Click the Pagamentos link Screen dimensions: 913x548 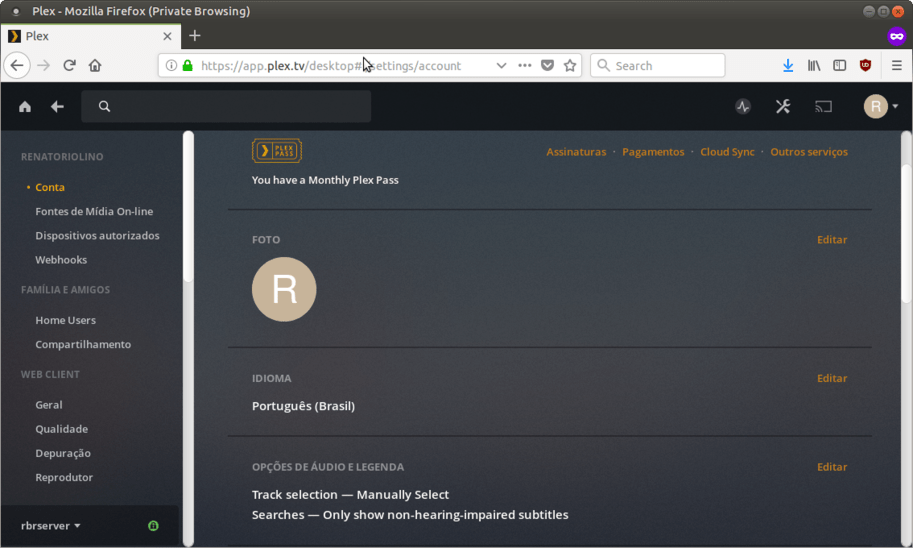coord(653,152)
